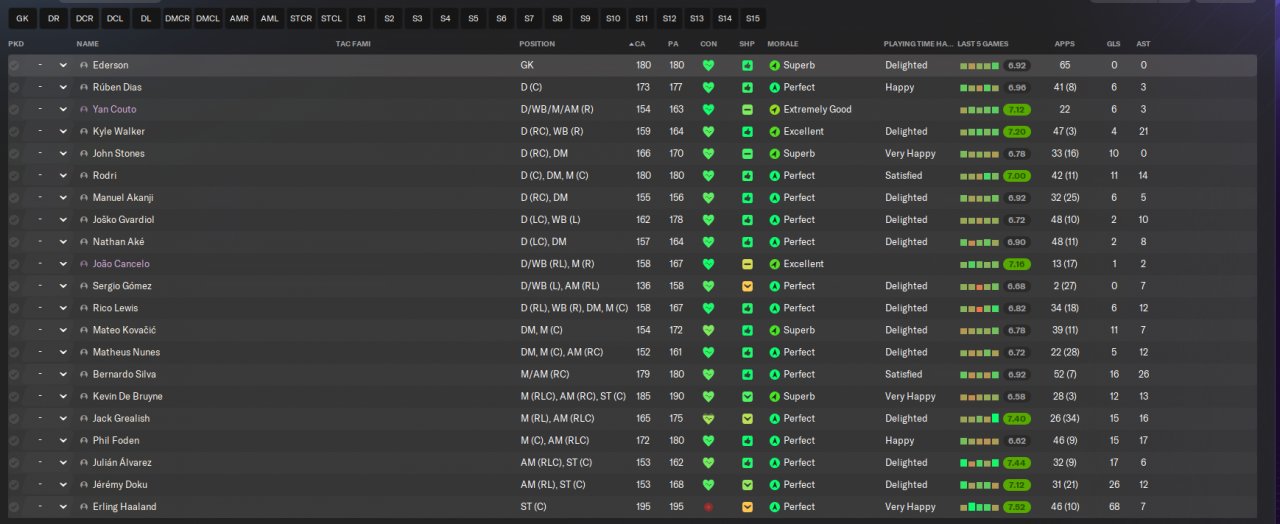
Task: Toggle the picked checkmark for Rúben Dias
Action: point(14,87)
